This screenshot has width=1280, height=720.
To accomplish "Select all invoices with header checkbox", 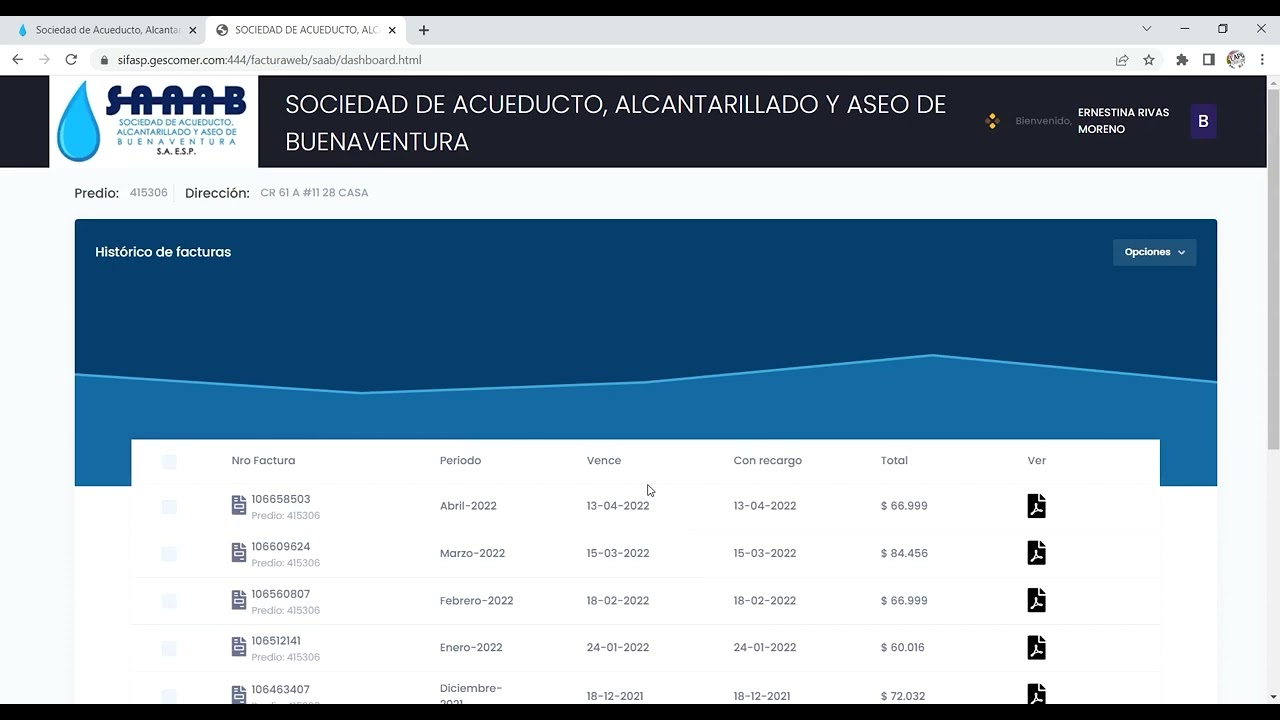I will pos(169,461).
